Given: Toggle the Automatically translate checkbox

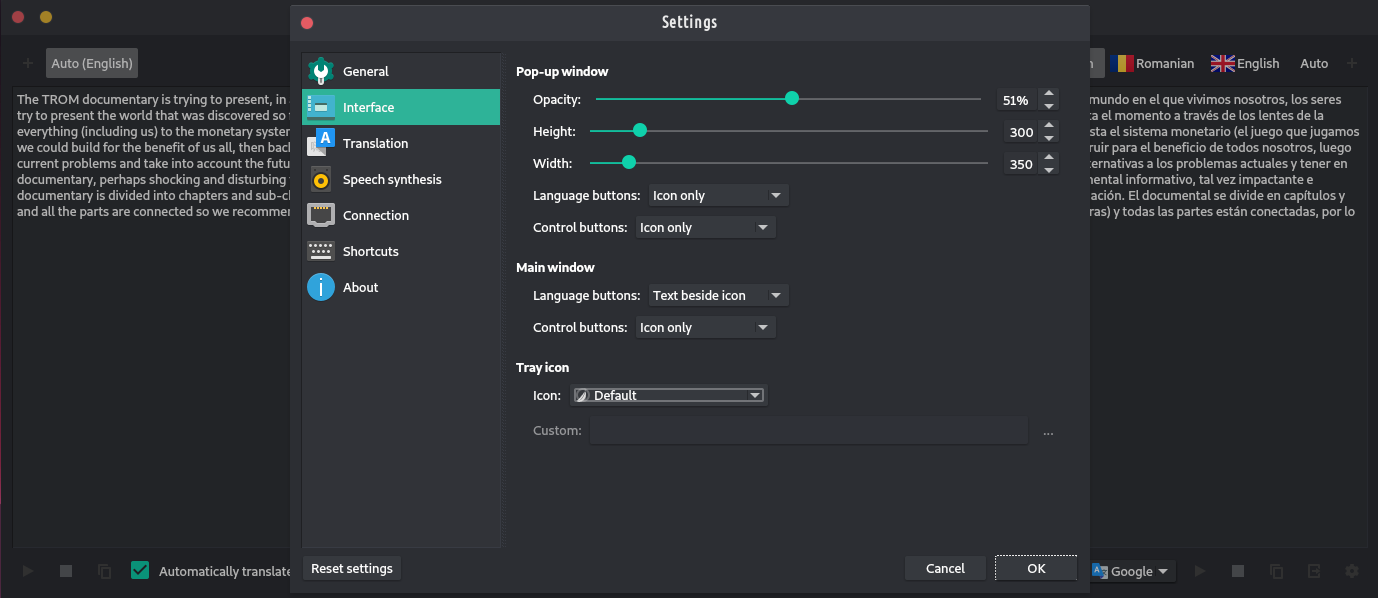Looking at the screenshot, I should click(140, 571).
